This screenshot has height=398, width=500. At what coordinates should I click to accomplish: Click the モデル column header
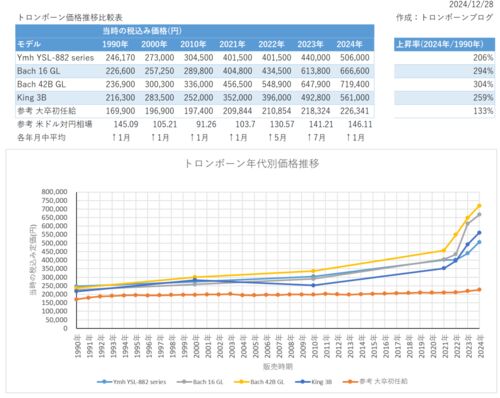[29, 44]
